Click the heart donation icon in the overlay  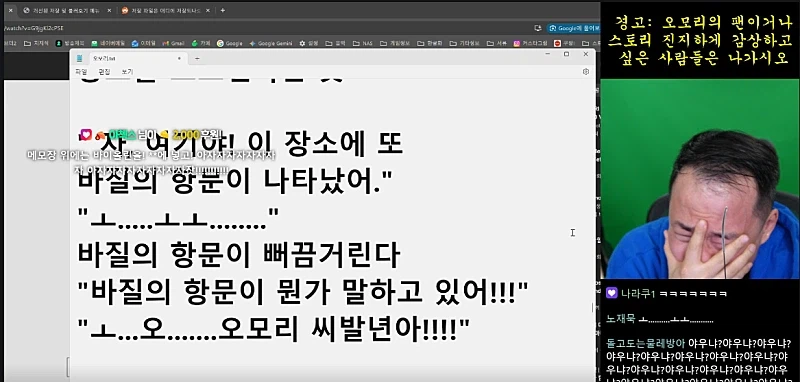pyautogui.click(x=86, y=135)
